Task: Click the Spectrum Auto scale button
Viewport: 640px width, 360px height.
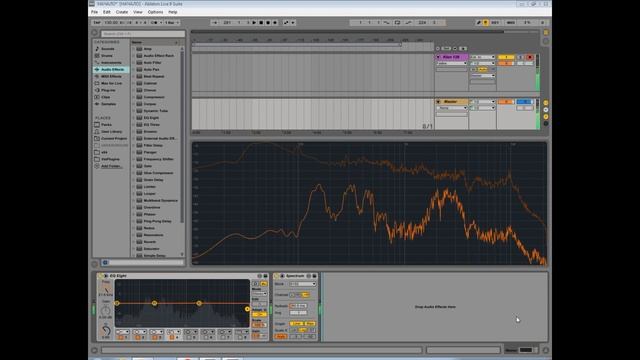Action: click(x=281, y=337)
